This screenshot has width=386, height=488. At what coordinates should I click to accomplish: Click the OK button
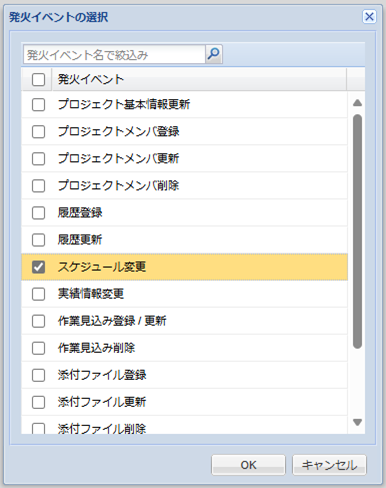click(x=248, y=465)
